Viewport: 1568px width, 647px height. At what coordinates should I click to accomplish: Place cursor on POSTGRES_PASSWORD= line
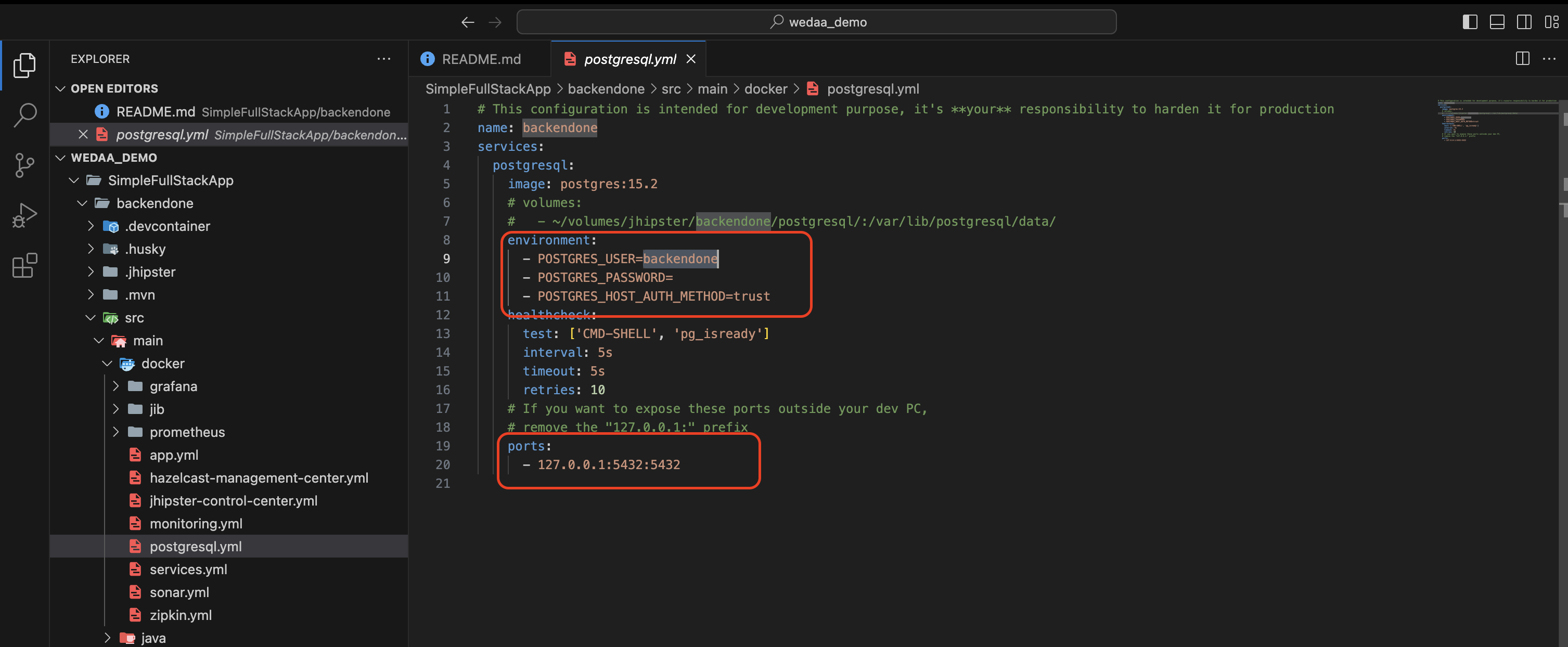(x=605, y=278)
